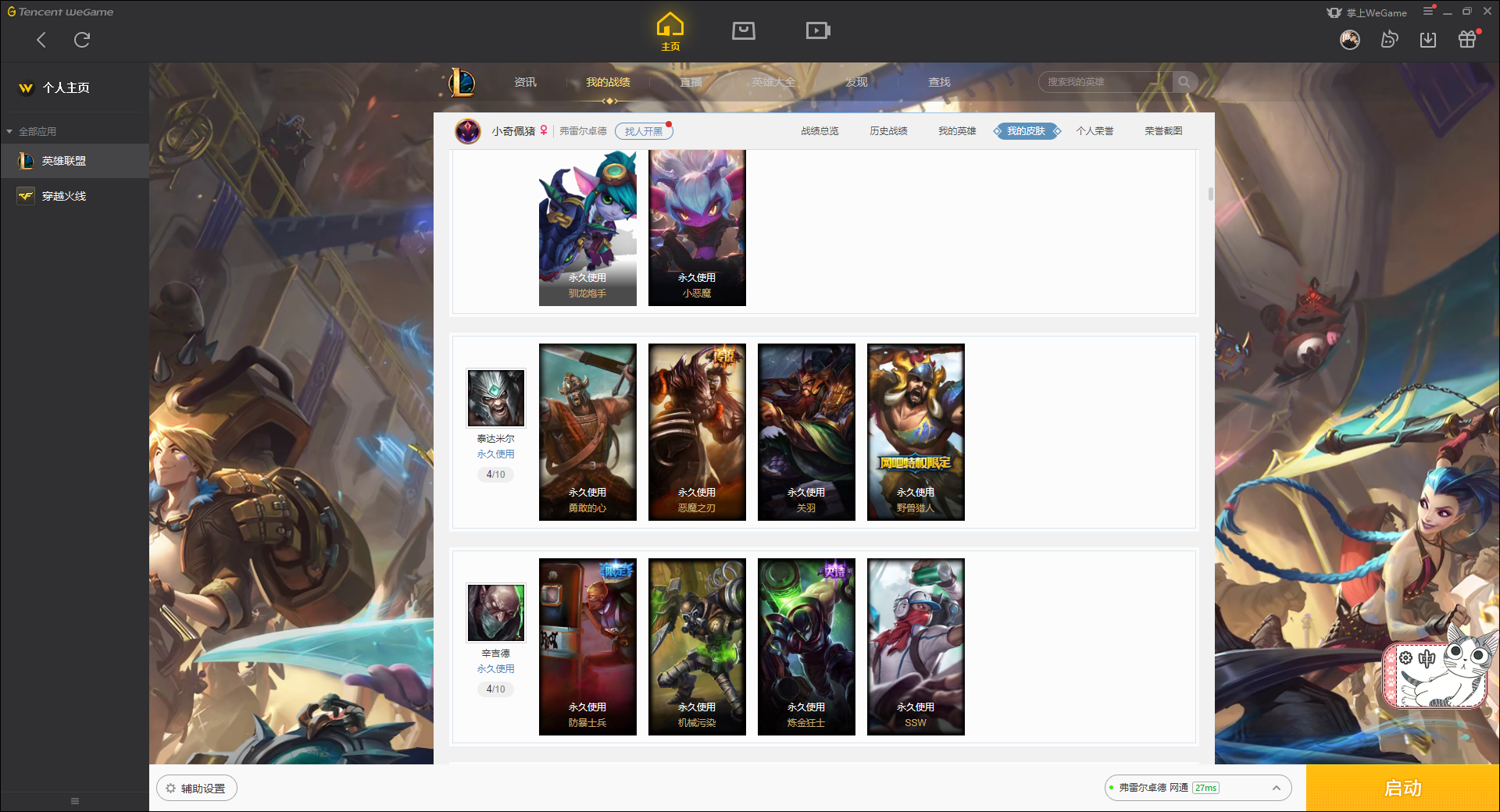This screenshot has width=1500, height=812.
Task: Open the 资讯 tab
Action: point(525,82)
